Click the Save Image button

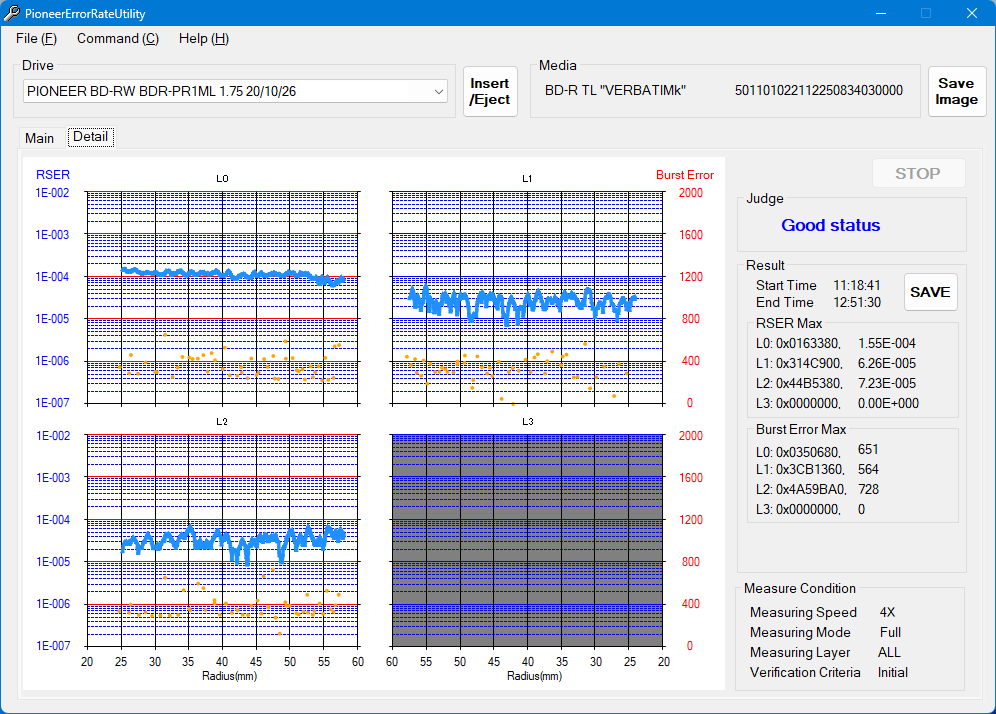[x=956, y=92]
